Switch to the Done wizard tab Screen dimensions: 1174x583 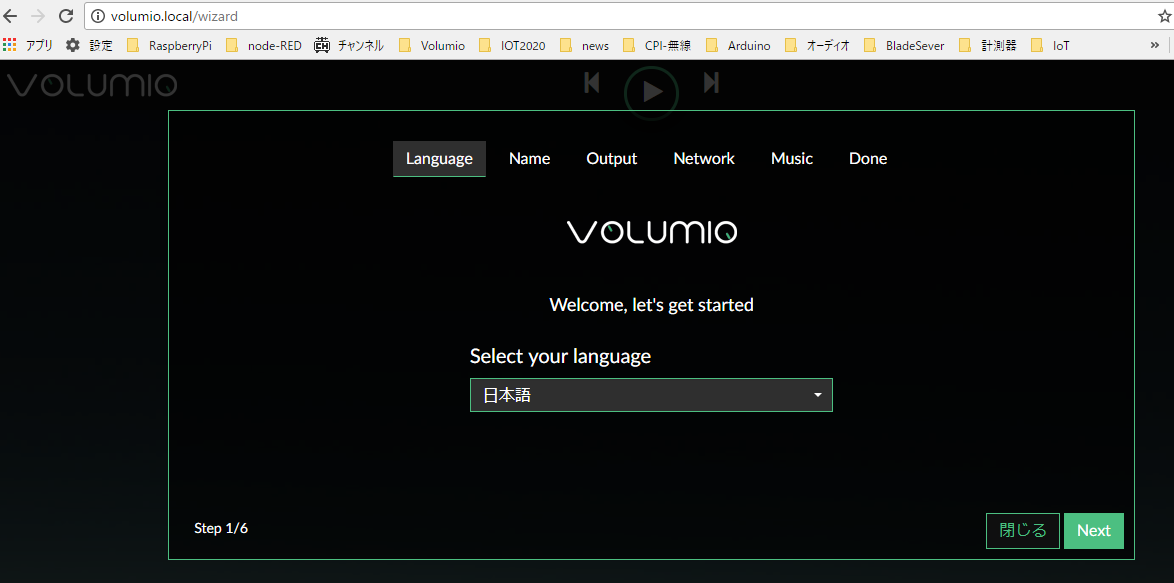pos(868,159)
